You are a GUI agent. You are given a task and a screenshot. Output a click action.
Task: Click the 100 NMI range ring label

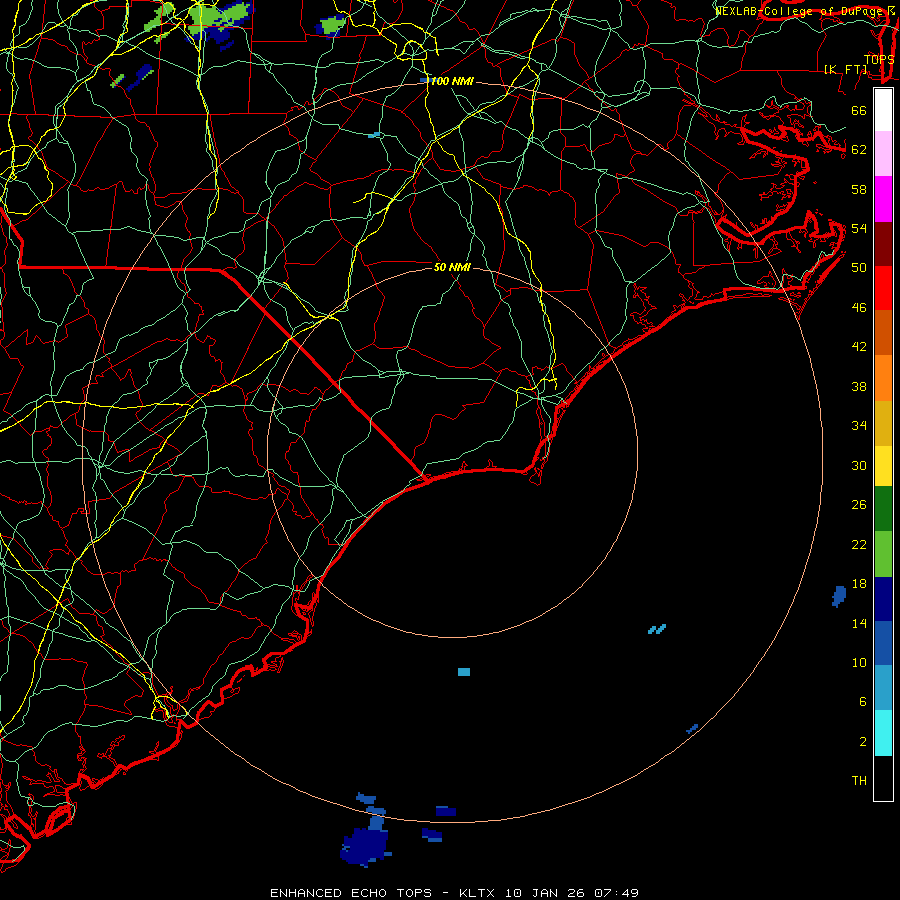click(x=452, y=82)
